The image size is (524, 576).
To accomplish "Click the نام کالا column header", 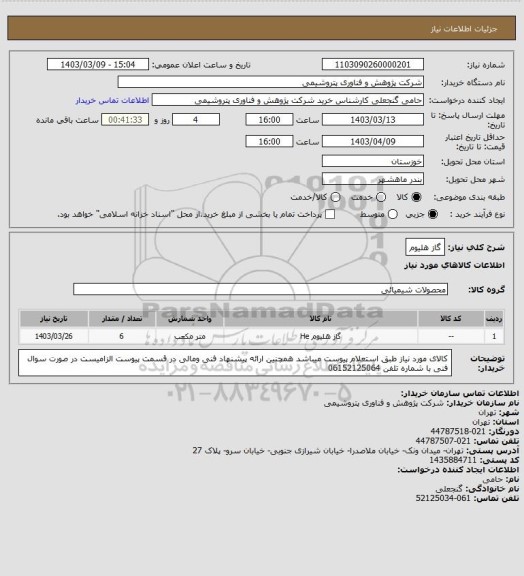I will (320, 318).
